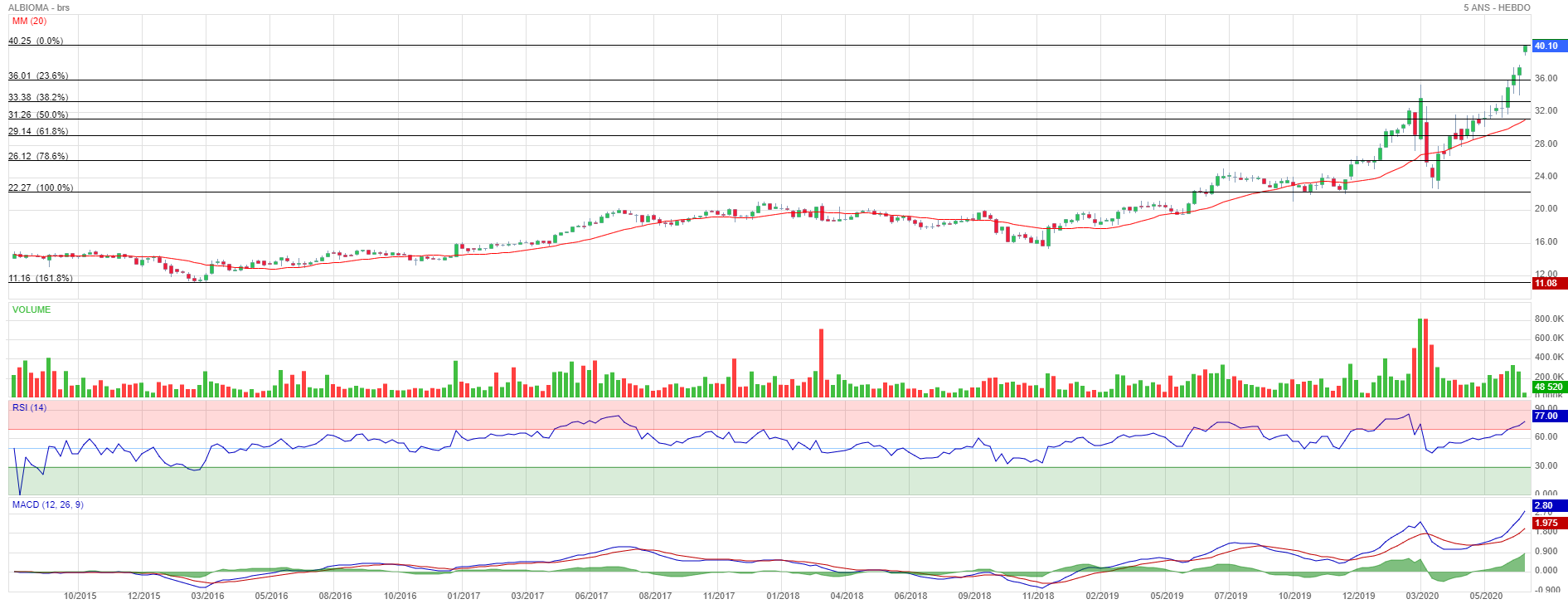Click the blue 40.10 current price tag
1568x604 pixels.
pyautogui.click(x=1547, y=46)
